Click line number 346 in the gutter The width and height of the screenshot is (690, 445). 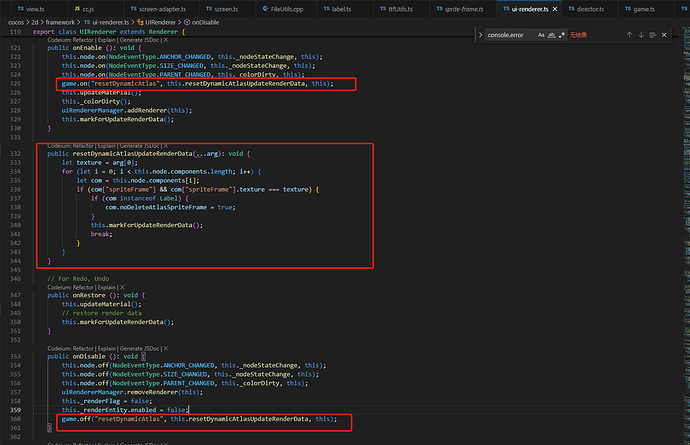click(15, 279)
